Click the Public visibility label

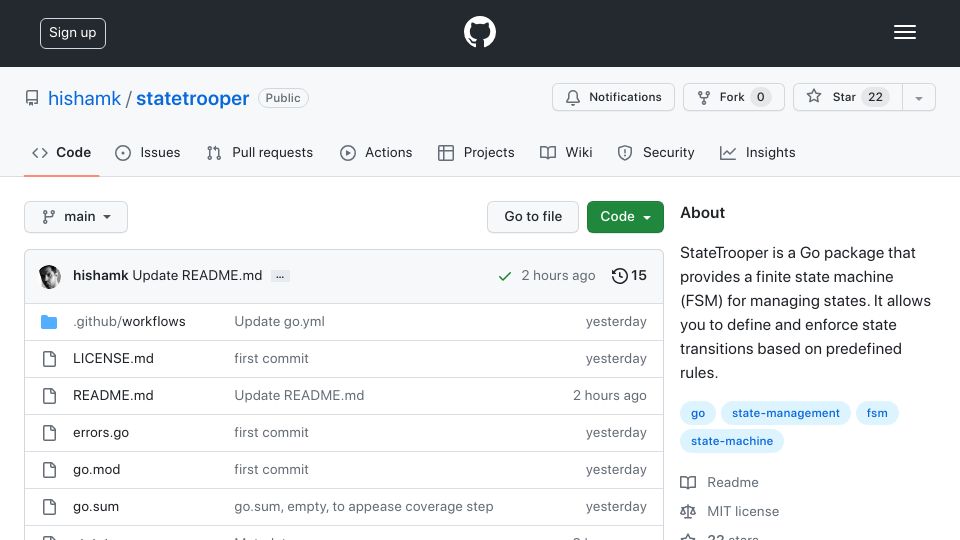click(283, 98)
